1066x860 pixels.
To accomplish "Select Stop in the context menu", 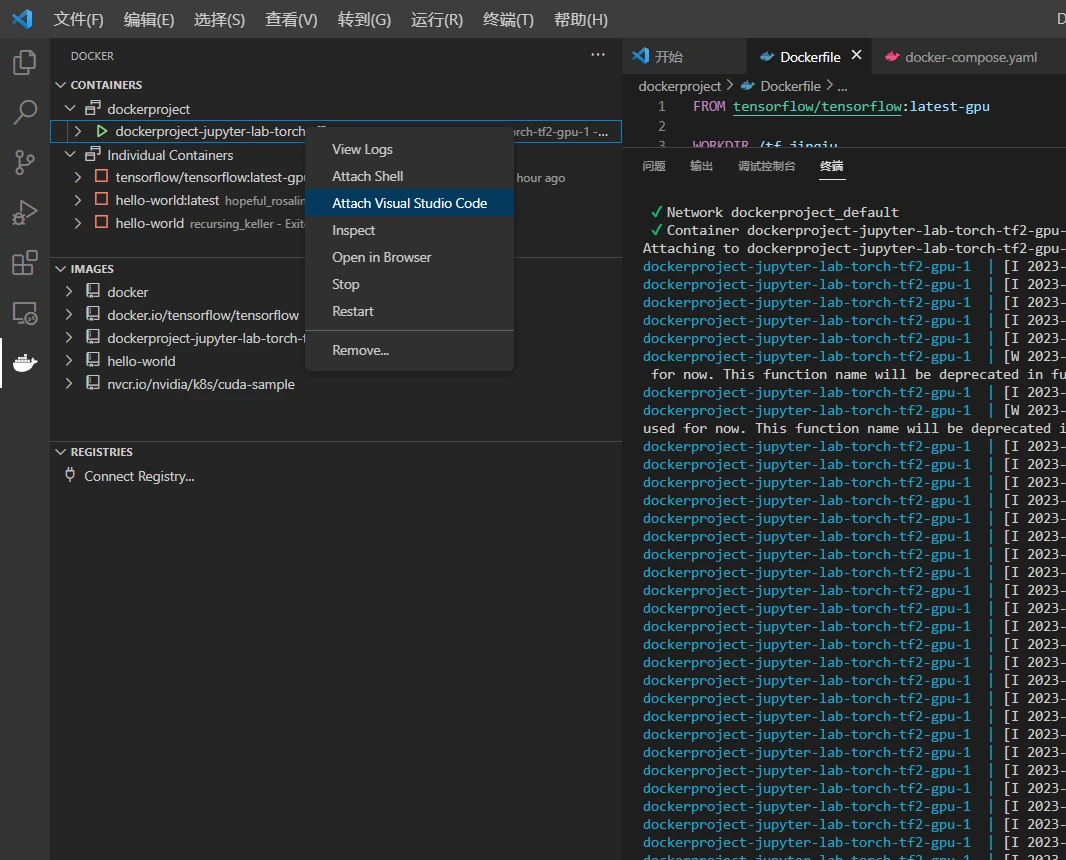I will tap(409, 284).
